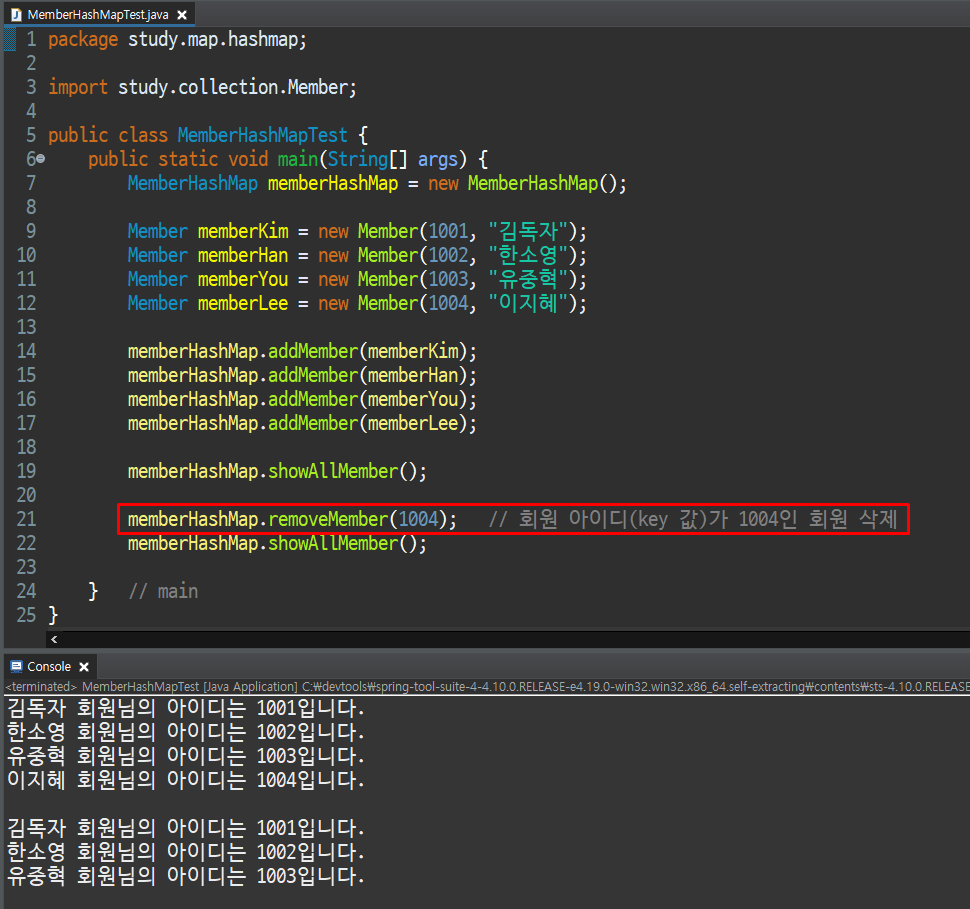Screen dimensions: 970x909
Task: Click removeMember(1004) call on line 21
Action: [x=358, y=520]
